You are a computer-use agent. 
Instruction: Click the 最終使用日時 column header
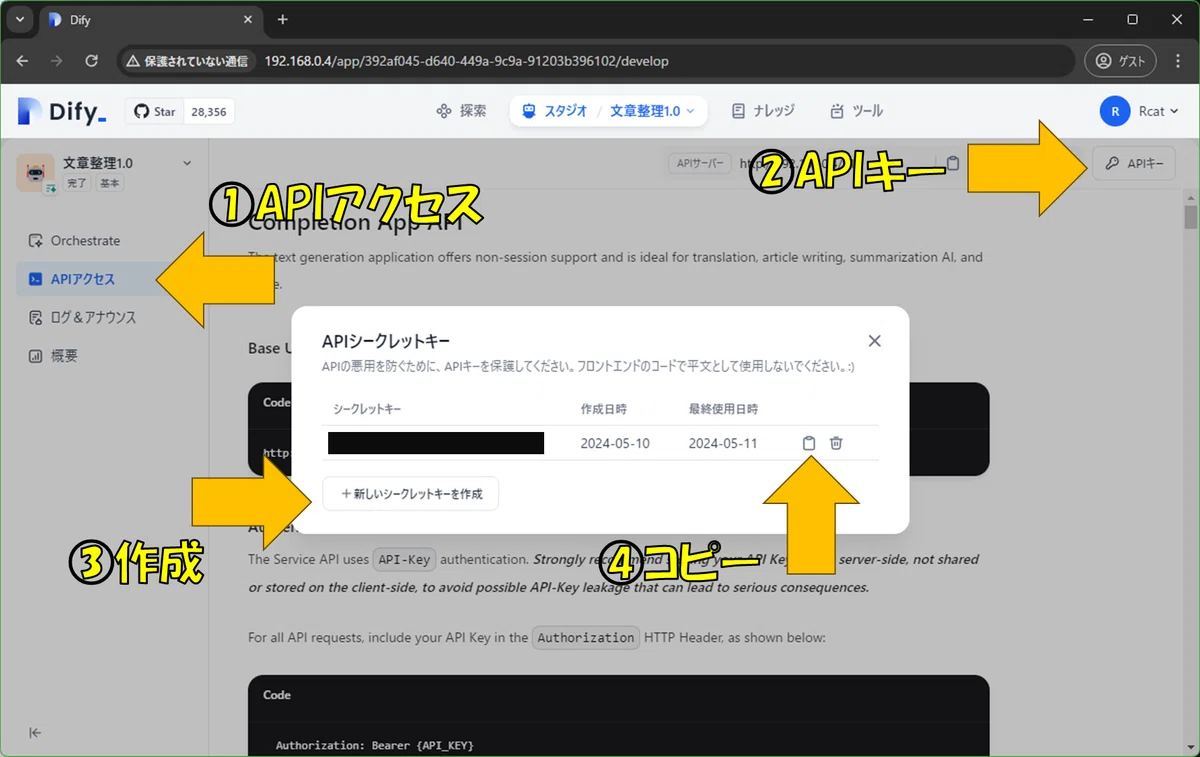(723, 409)
